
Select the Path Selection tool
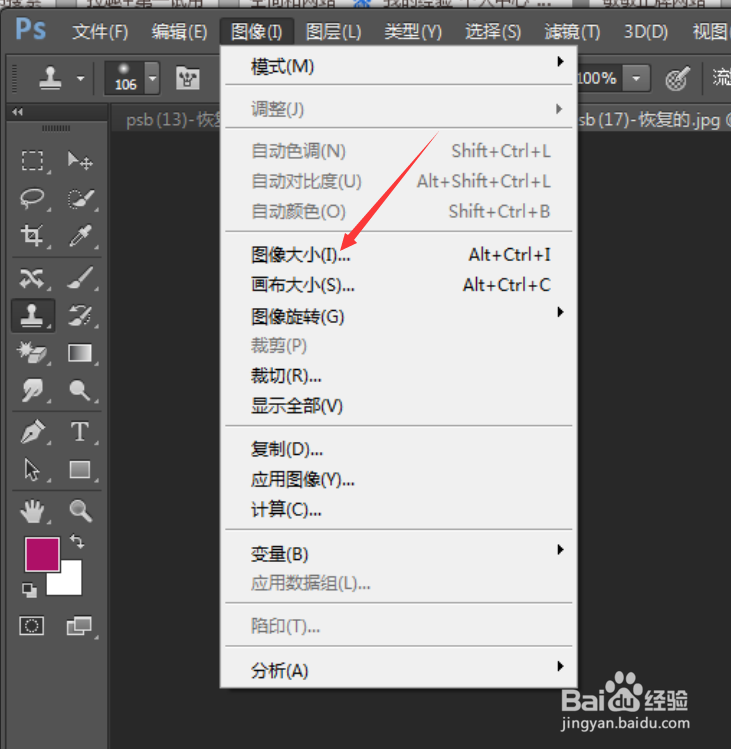coord(32,470)
